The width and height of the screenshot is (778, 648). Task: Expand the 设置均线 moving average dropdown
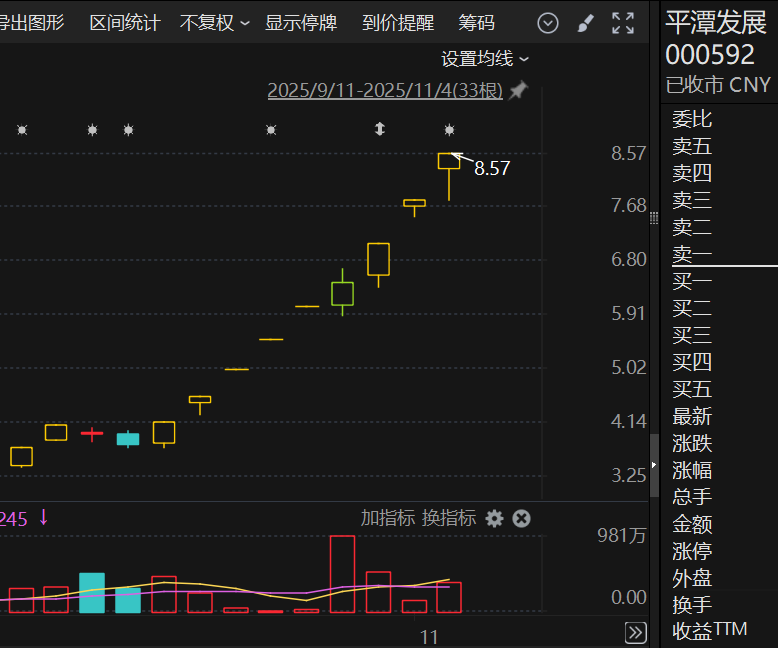point(485,59)
